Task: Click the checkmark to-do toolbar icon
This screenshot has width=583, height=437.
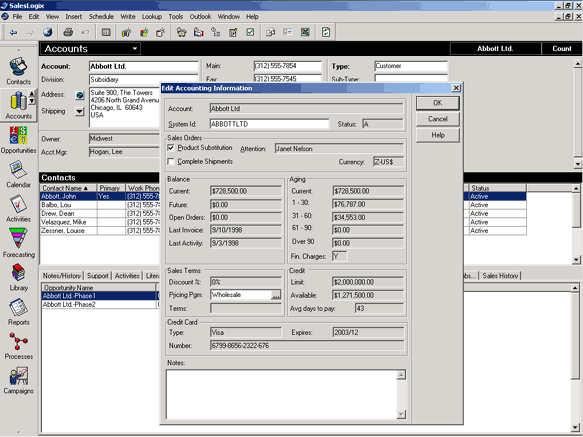Action: [x=250, y=32]
